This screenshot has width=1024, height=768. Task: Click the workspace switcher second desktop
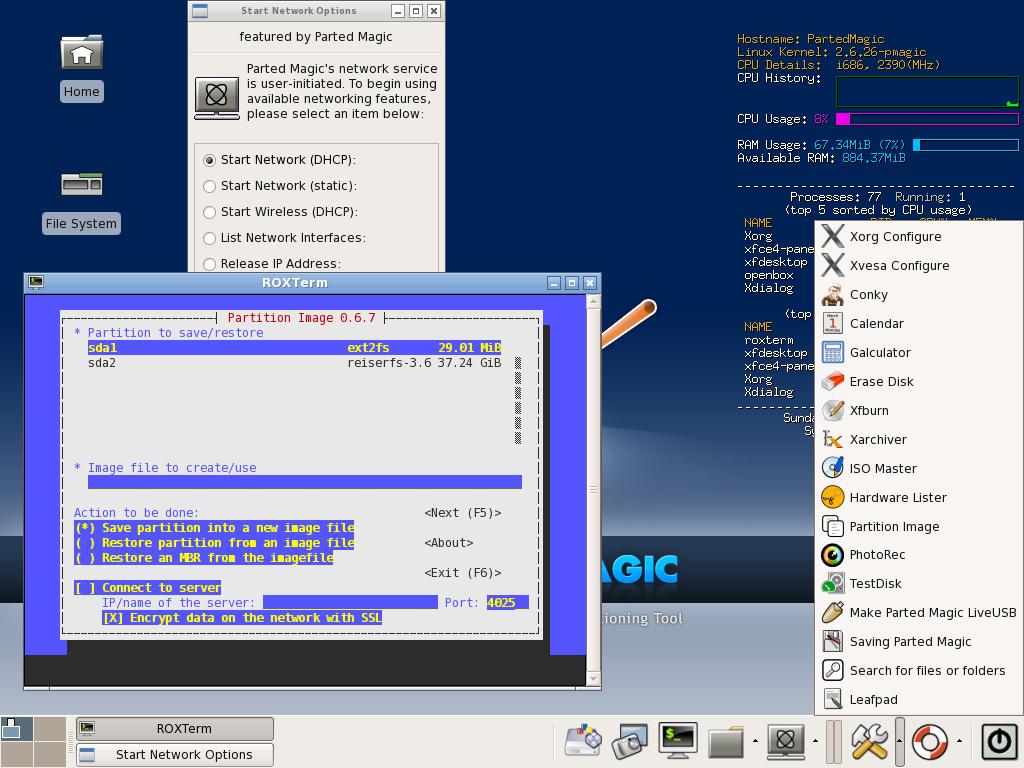pos(50,728)
